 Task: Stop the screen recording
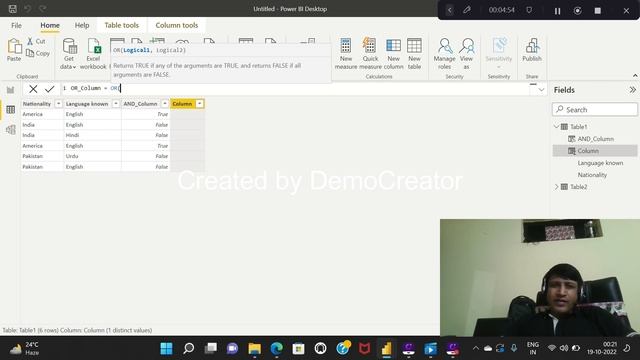598,11
